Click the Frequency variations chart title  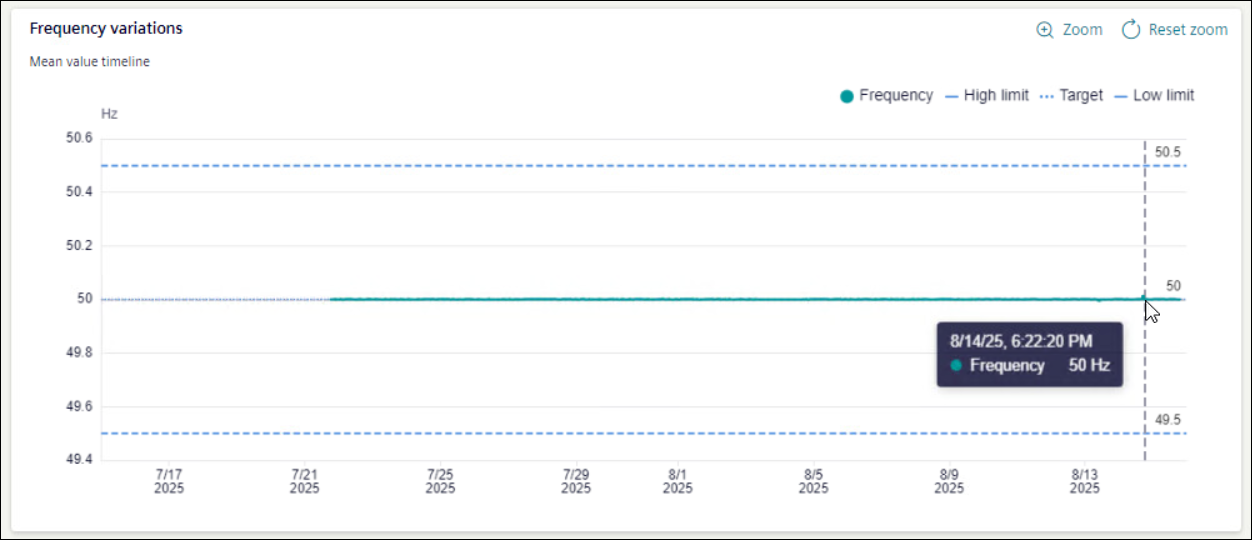point(106,28)
